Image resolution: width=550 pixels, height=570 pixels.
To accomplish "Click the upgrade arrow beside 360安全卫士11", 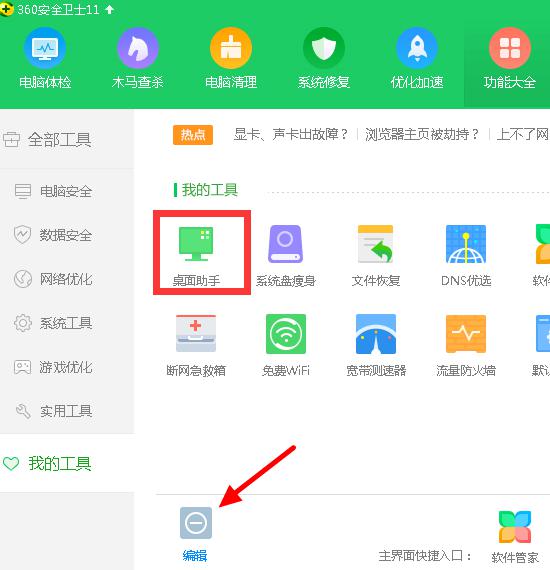I will pyautogui.click(x=109, y=9).
